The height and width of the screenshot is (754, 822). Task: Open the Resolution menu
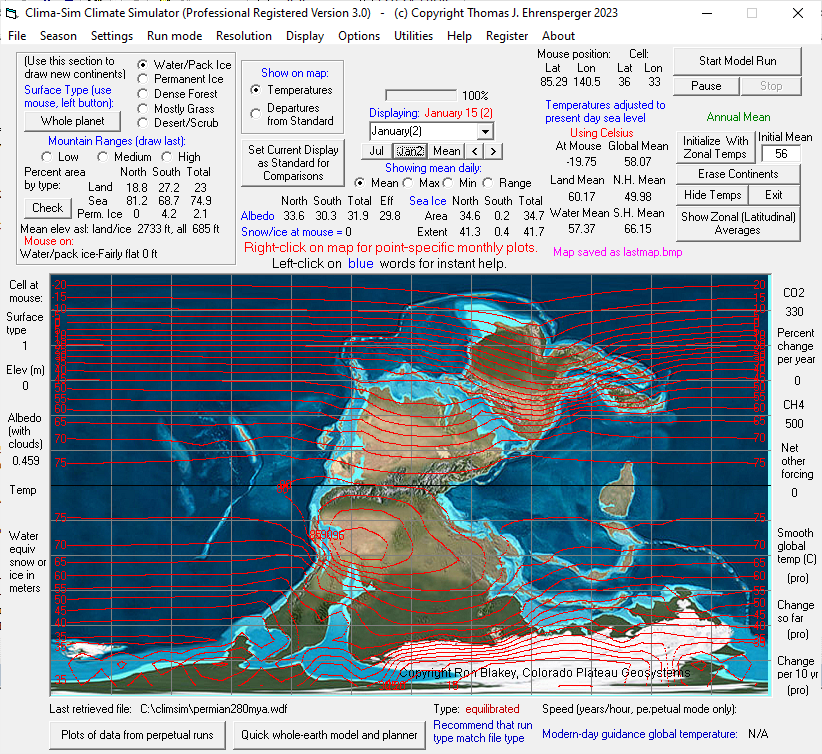[244, 36]
